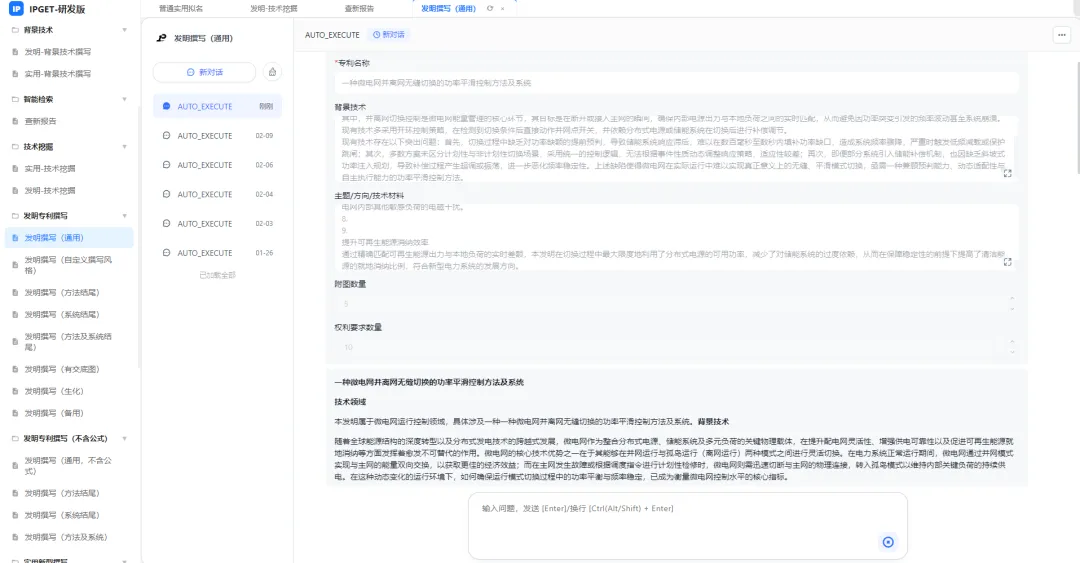This screenshot has height=563, width=1080.
Task: Open 查新报告 in the sidebar
Action: (x=41, y=121)
